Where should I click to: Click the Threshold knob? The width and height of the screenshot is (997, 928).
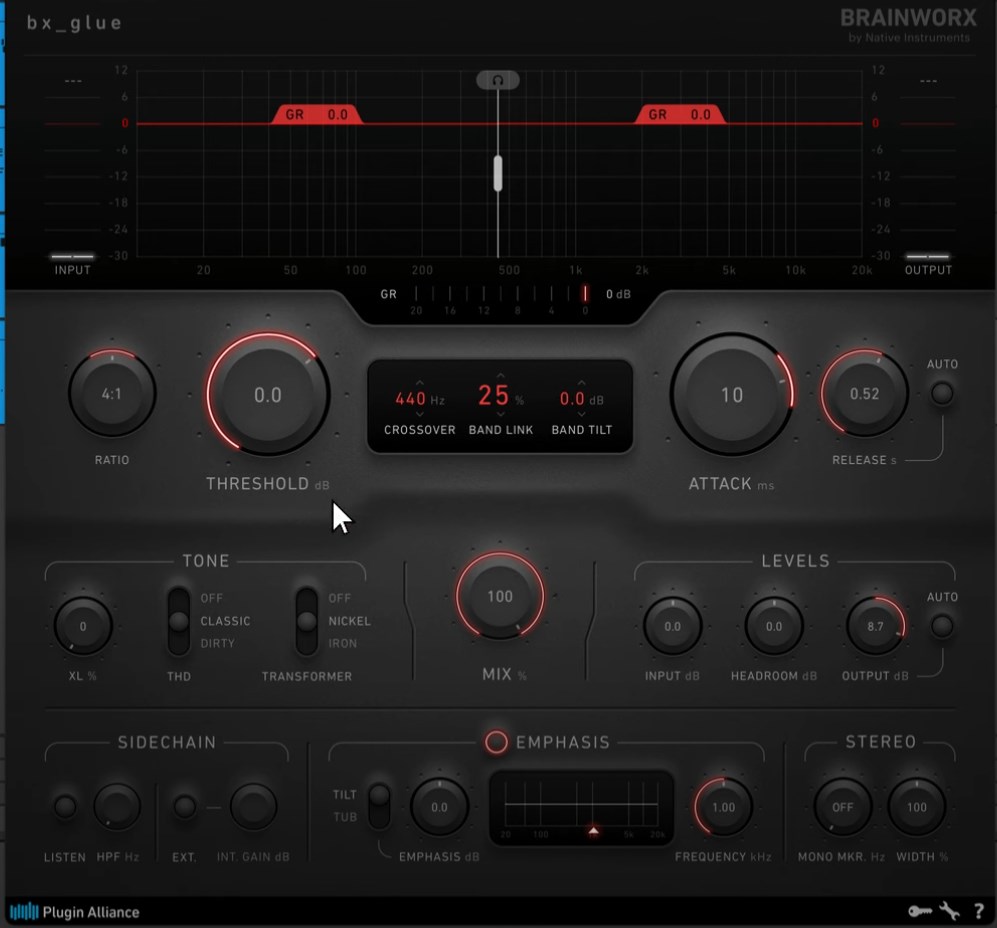pyautogui.click(x=268, y=395)
